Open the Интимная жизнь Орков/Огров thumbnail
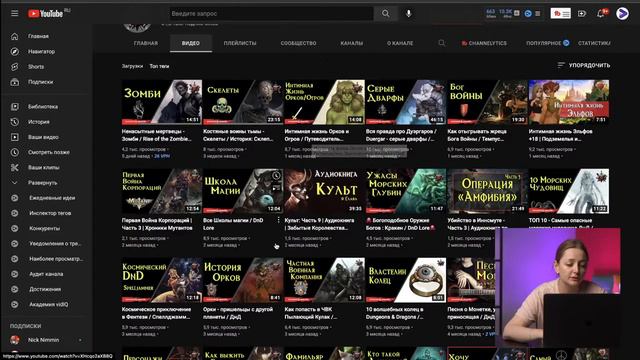 click(x=324, y=102)
